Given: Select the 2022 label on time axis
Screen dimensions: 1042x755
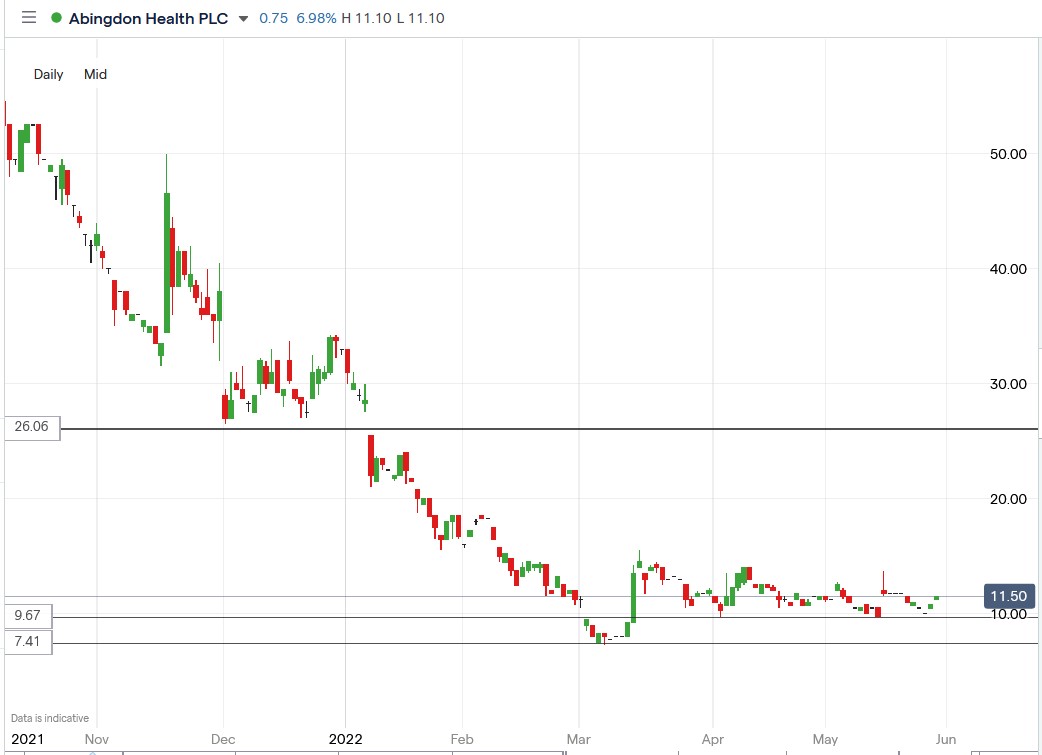Looking at the screenshot, I should click(x=346, y=739).
